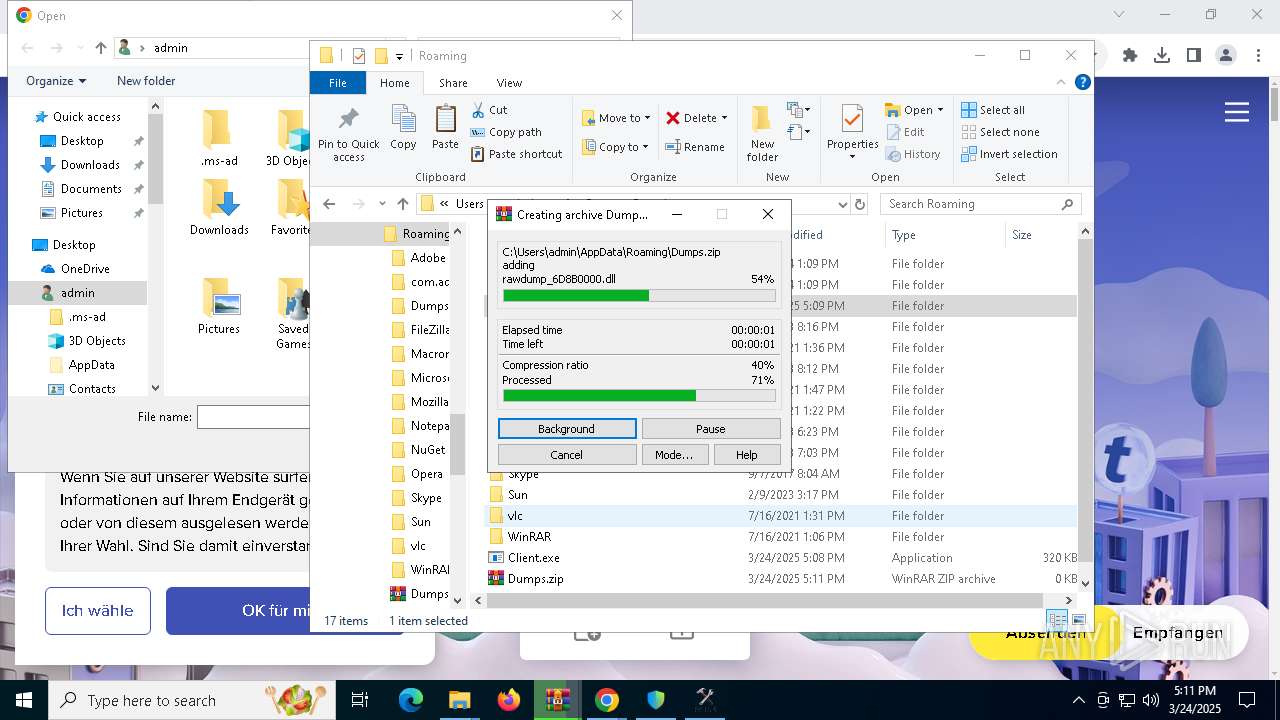The height and width of the screenshot is (720, 1280).
Task: Open File Explorer taskbar icon
Action: click(x=459, y=700)
